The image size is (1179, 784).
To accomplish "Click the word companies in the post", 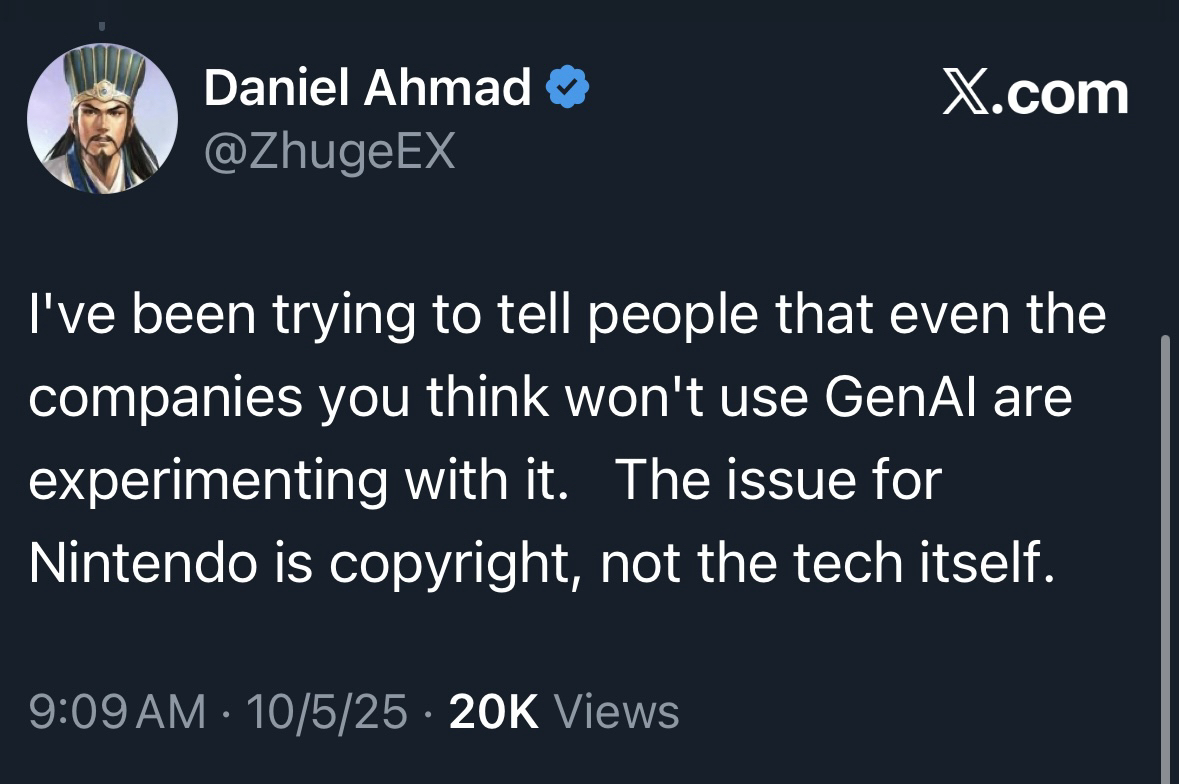I will click(x=165, y=399).
